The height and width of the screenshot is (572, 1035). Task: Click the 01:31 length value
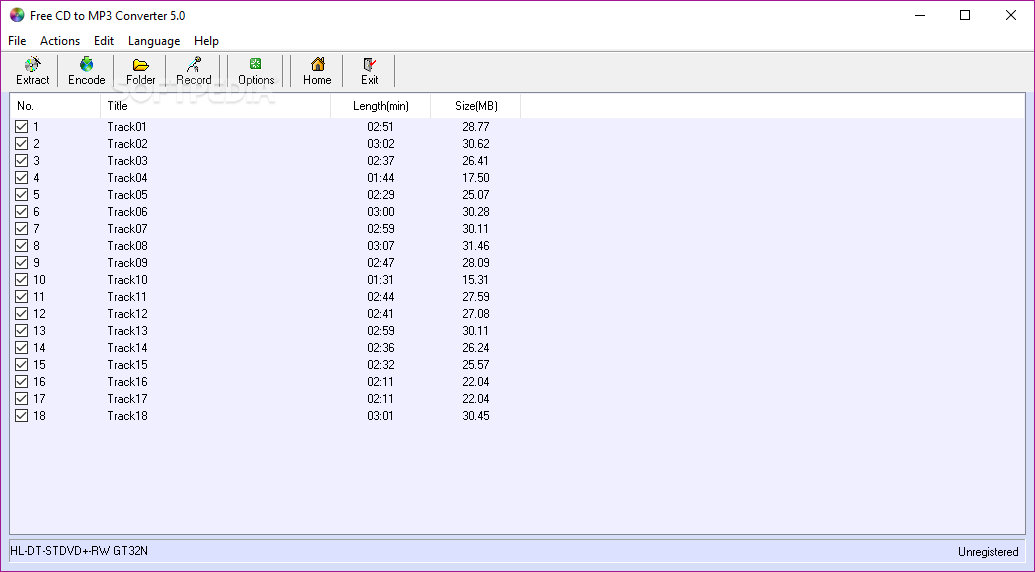381,280
